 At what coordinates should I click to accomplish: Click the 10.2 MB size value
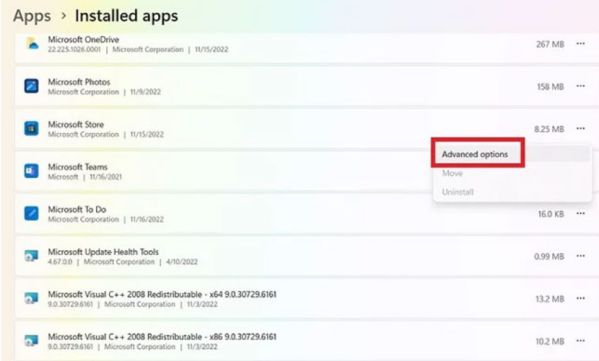click(x=550, y=342)
